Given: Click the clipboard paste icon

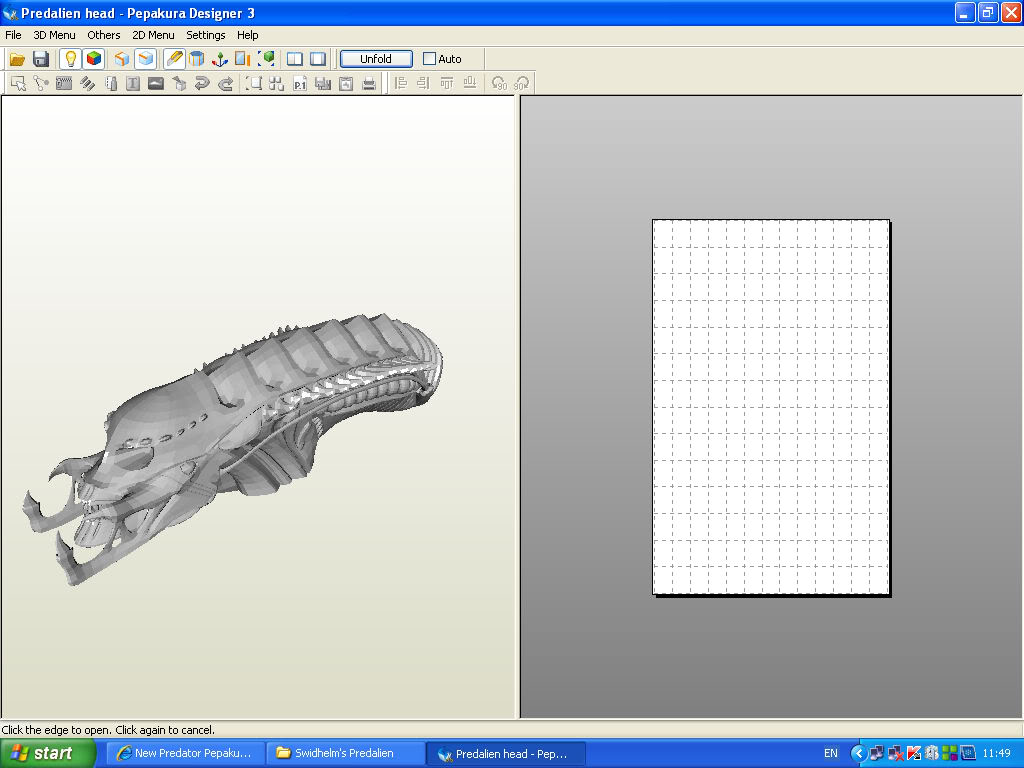Looking at the screenshot, I should [346, 84].
